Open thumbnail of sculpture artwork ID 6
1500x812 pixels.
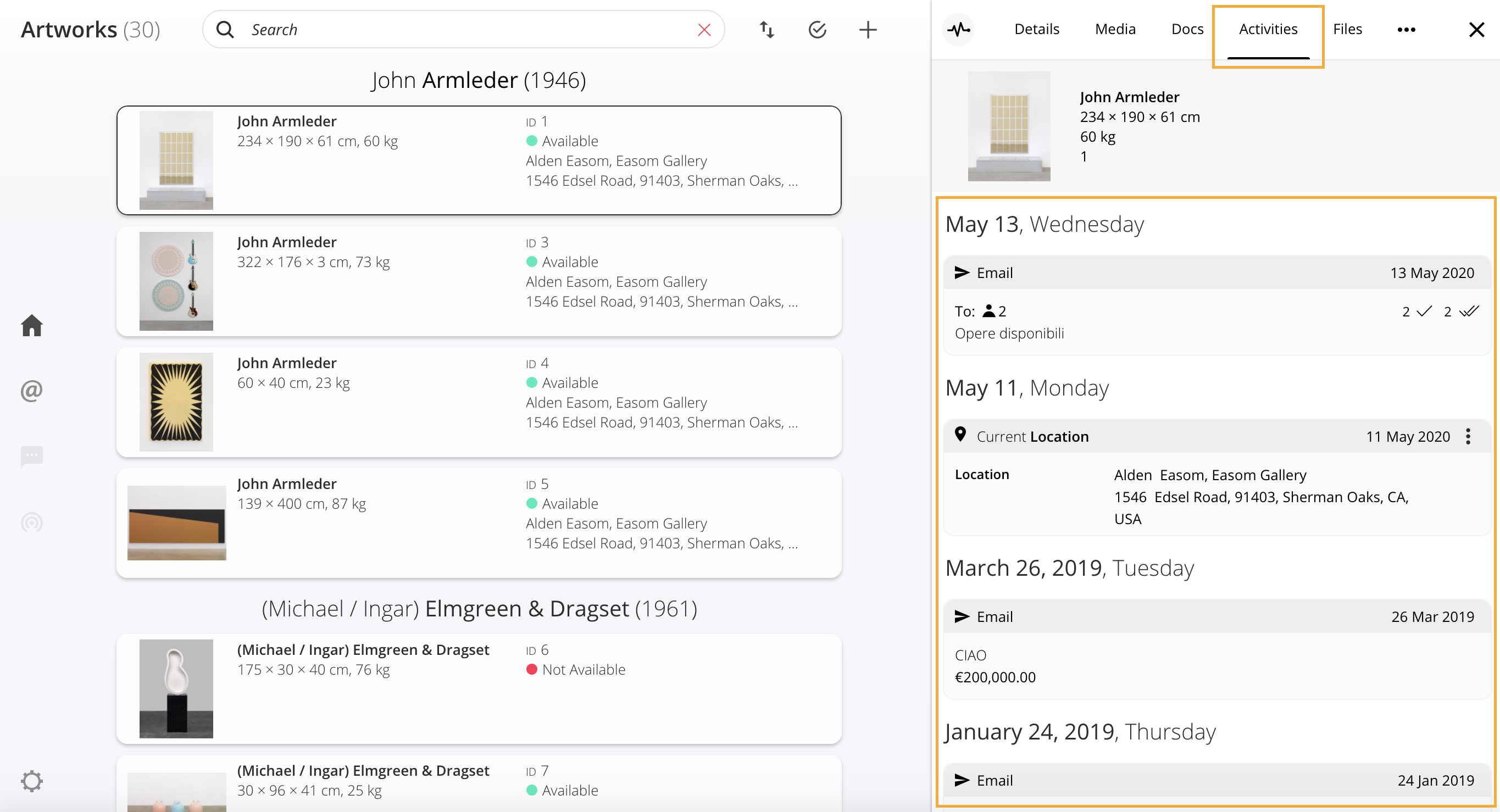point(176,688)
